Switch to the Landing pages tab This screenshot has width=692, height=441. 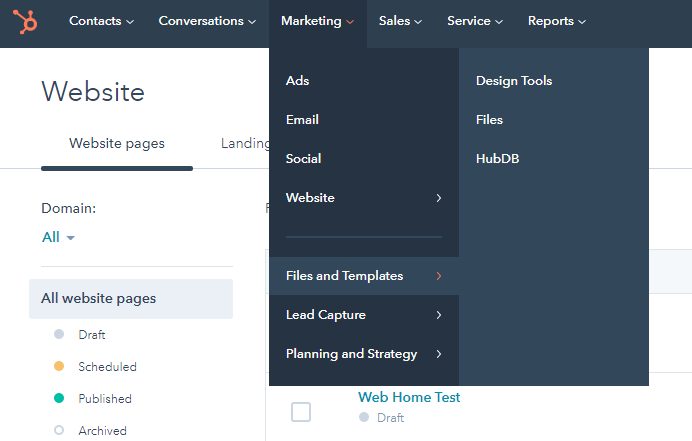[x=245, y=143]
